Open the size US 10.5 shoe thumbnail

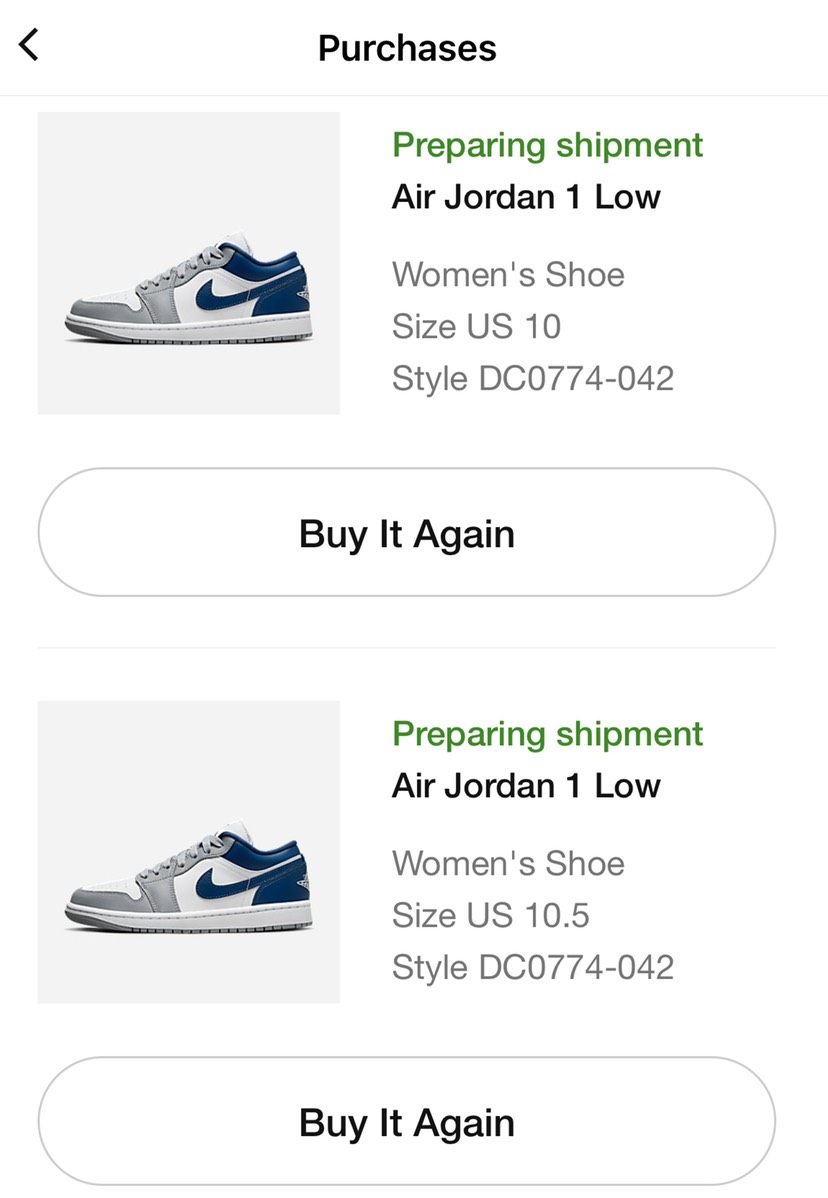point(189,852)
